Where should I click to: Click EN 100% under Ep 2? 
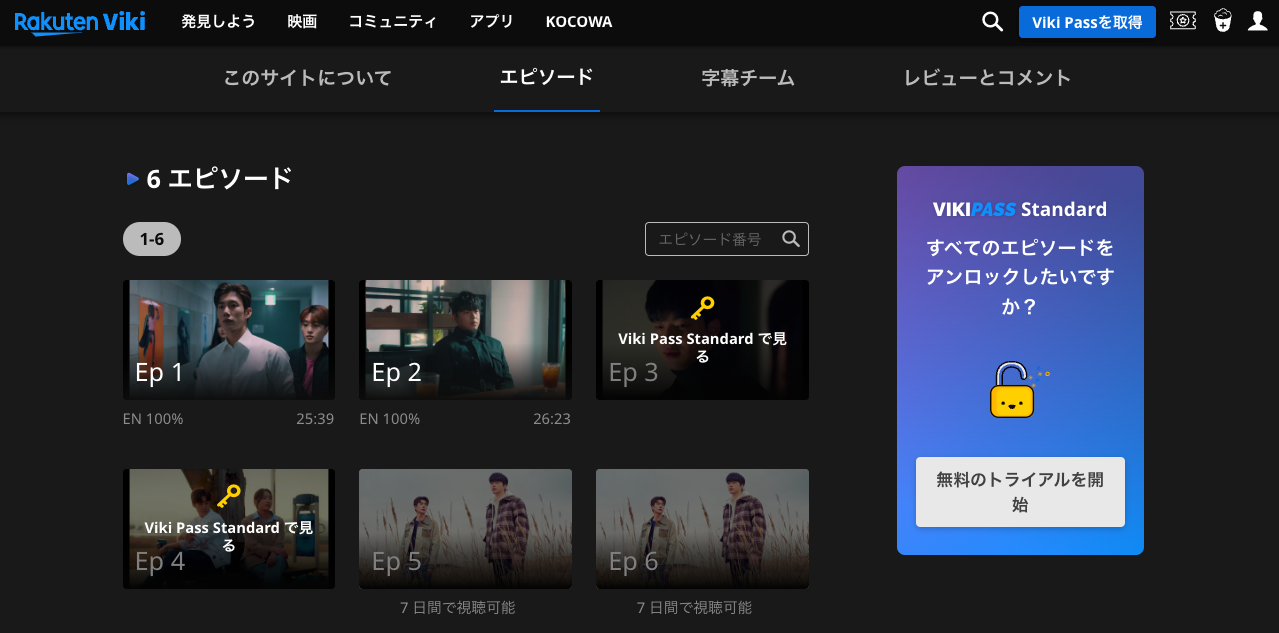click(390, 419)
